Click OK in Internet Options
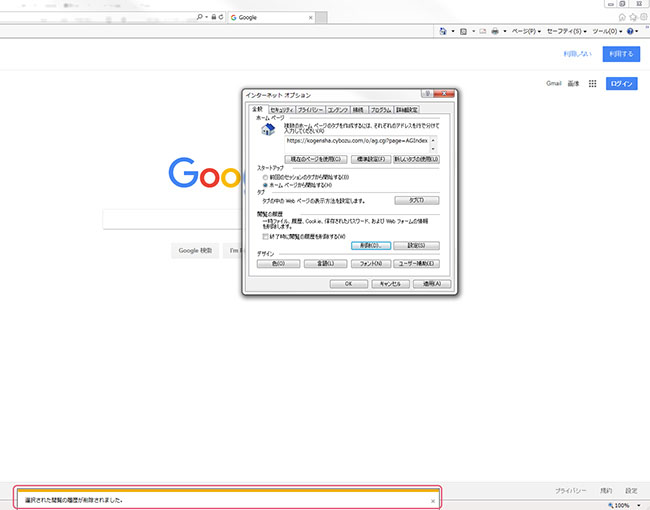The width and height of the screenshot is (650, 510). coord(349,284)
